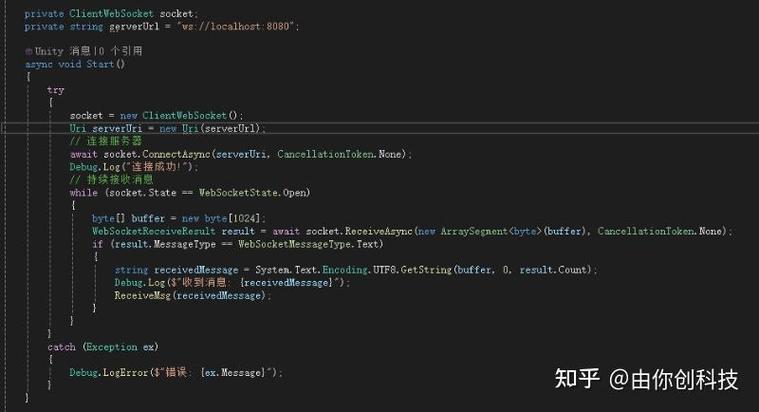Click the "while" keyword
This screenshot has width=759, height=412.
[84, 192]
